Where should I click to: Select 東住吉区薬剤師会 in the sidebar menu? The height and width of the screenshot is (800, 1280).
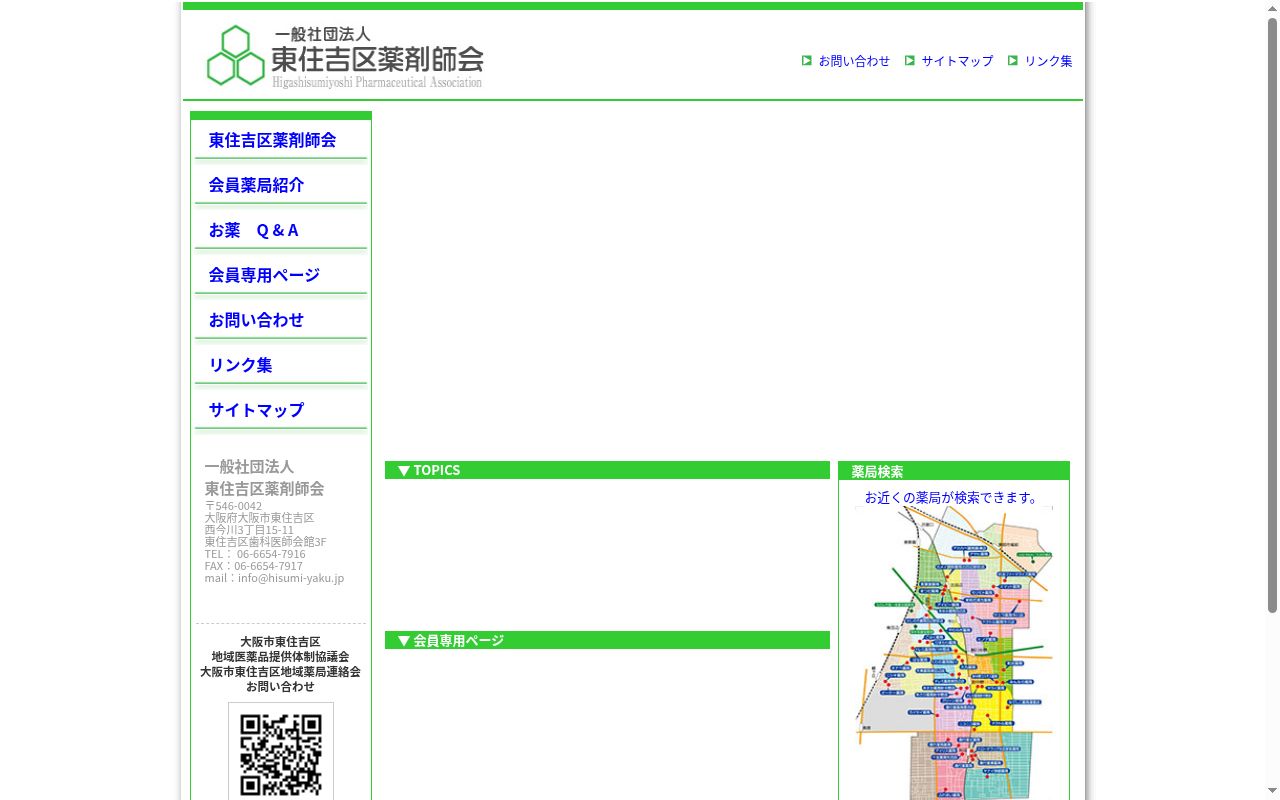click(x=272, y=140)
